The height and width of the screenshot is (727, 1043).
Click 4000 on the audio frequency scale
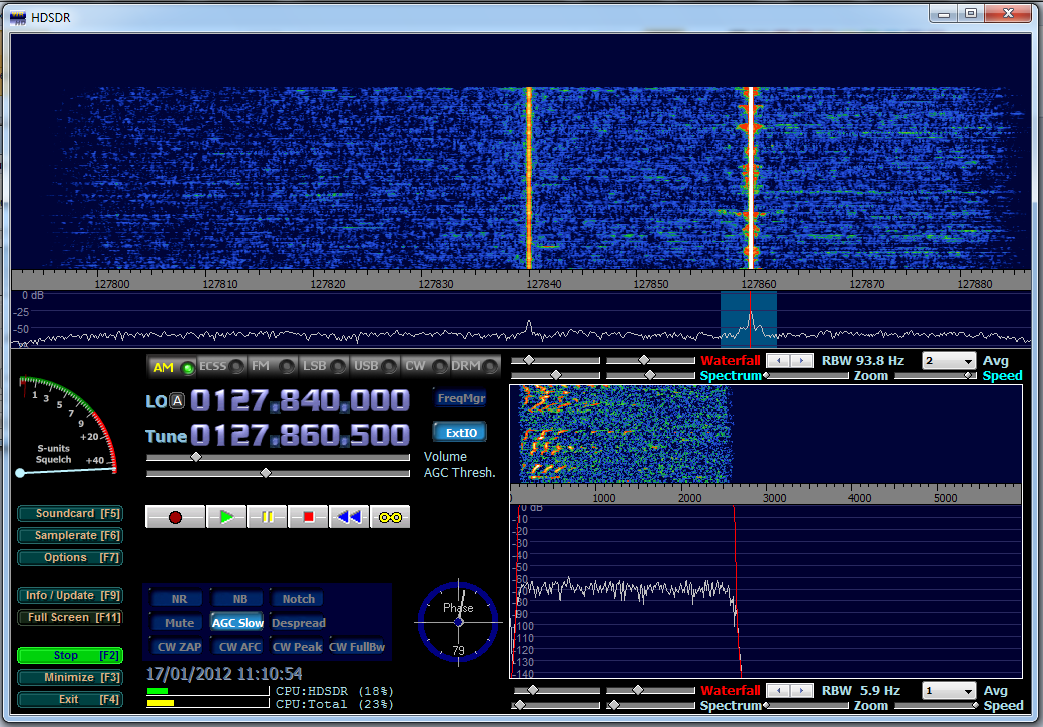[x=859, y=498]
